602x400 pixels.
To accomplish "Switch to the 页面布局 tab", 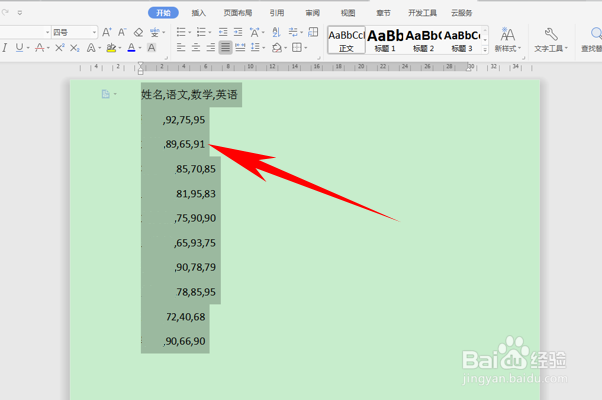I will coord(238,13).
